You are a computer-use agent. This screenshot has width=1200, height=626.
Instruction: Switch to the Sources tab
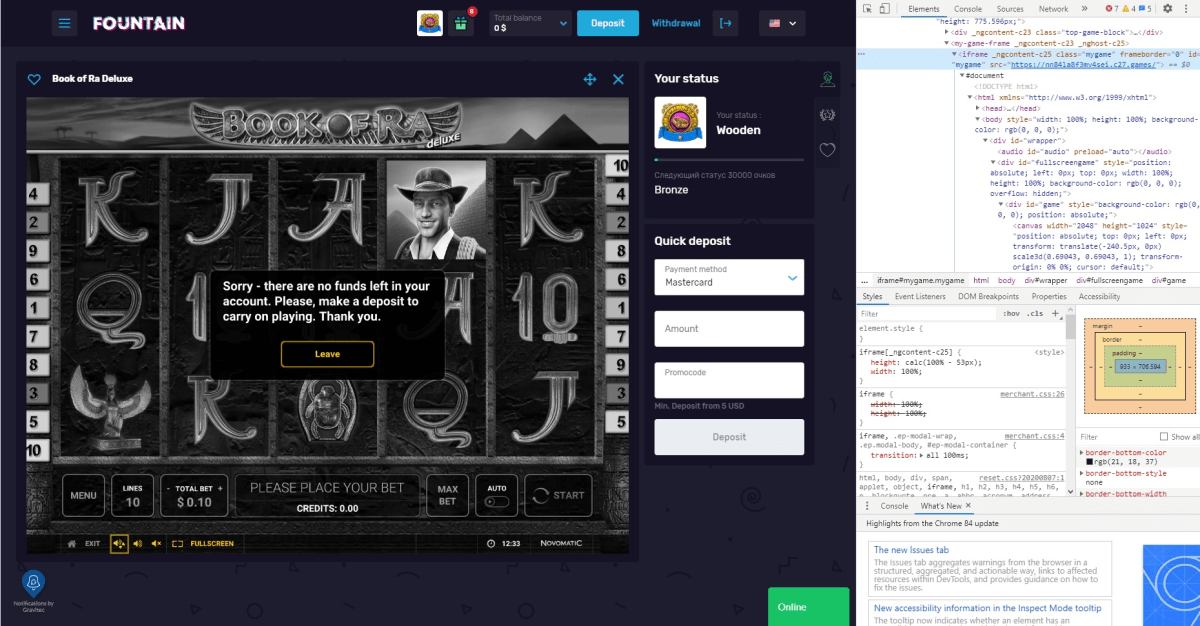click(x=1010, y=9)
